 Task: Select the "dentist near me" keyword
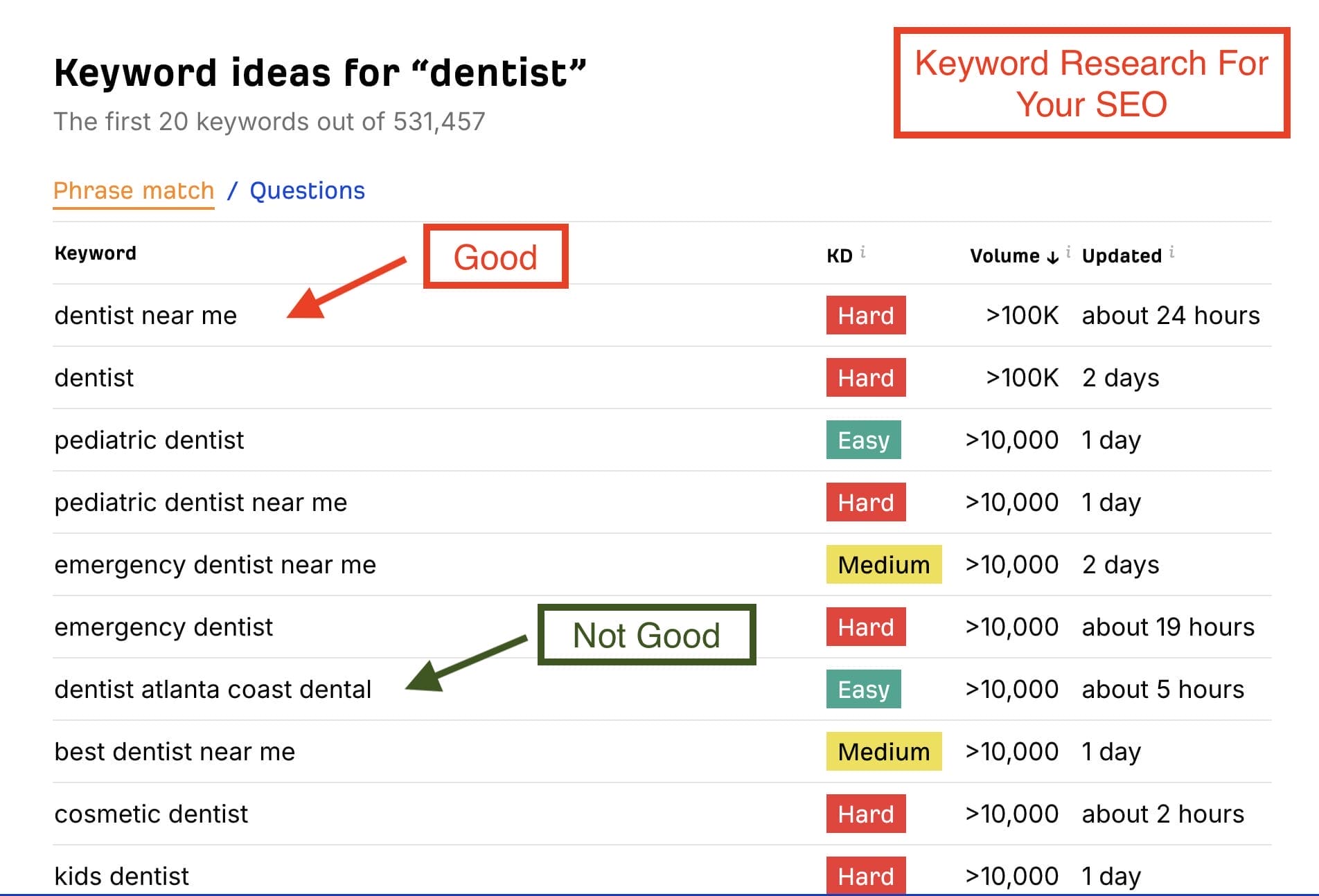click(x=145, y=316)
